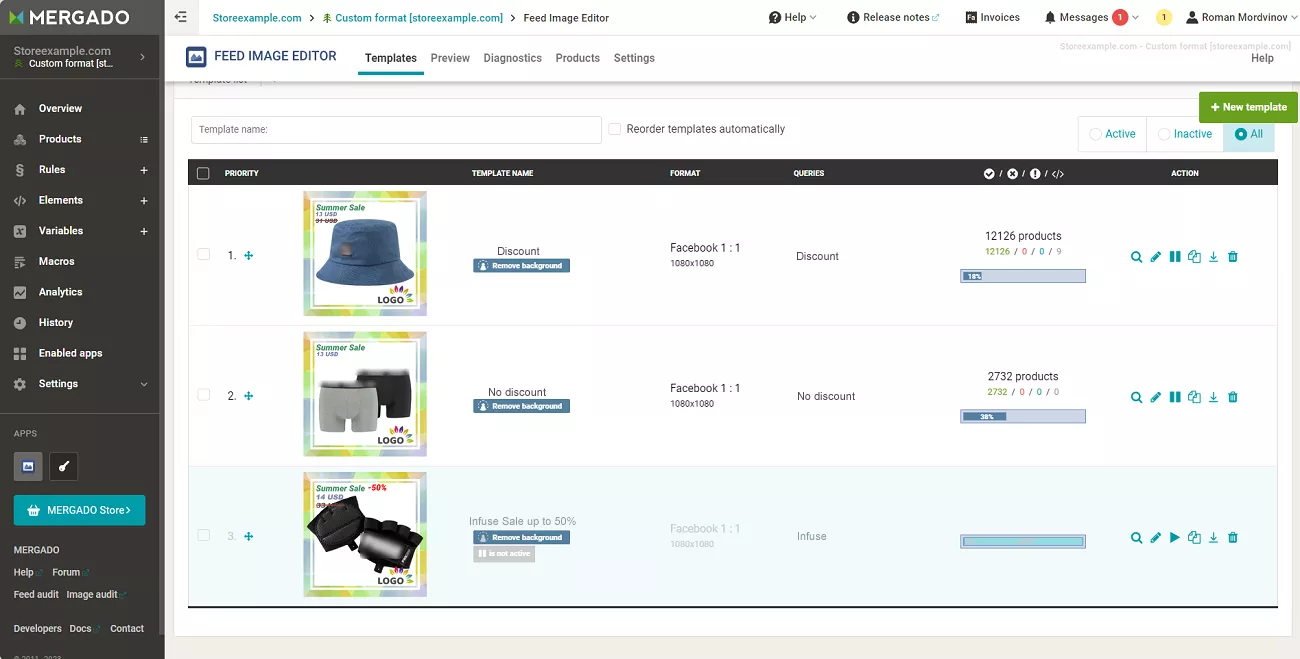The image size is (1300, 659).
Task: Delete the Infuse Sale template
Action: 1232,538
